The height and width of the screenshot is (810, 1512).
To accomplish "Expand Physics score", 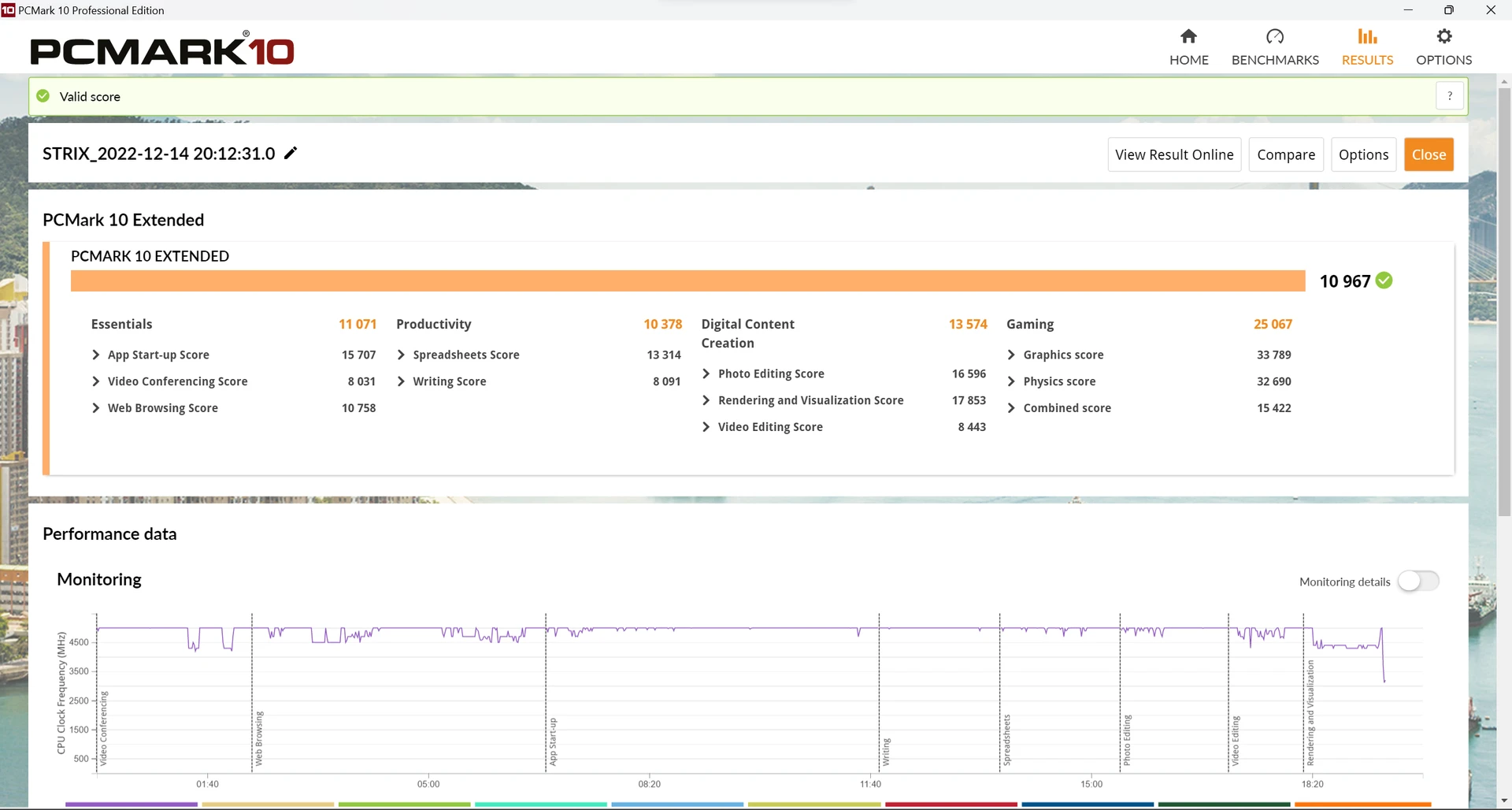I will point(1011,381).
